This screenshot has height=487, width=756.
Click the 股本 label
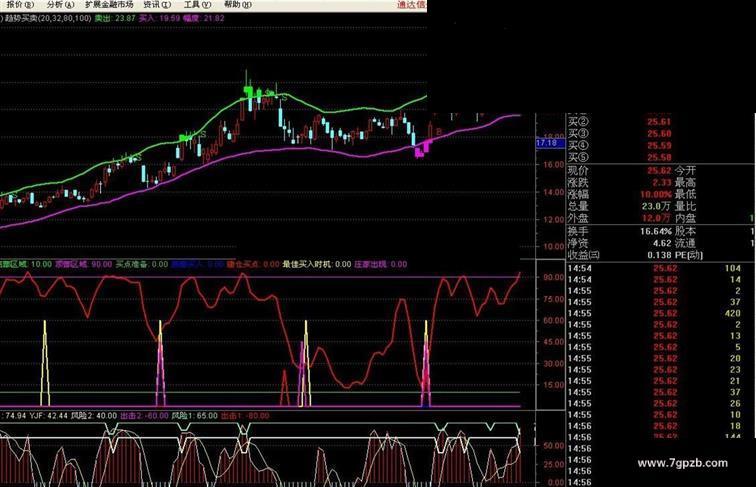click(685, 231)
